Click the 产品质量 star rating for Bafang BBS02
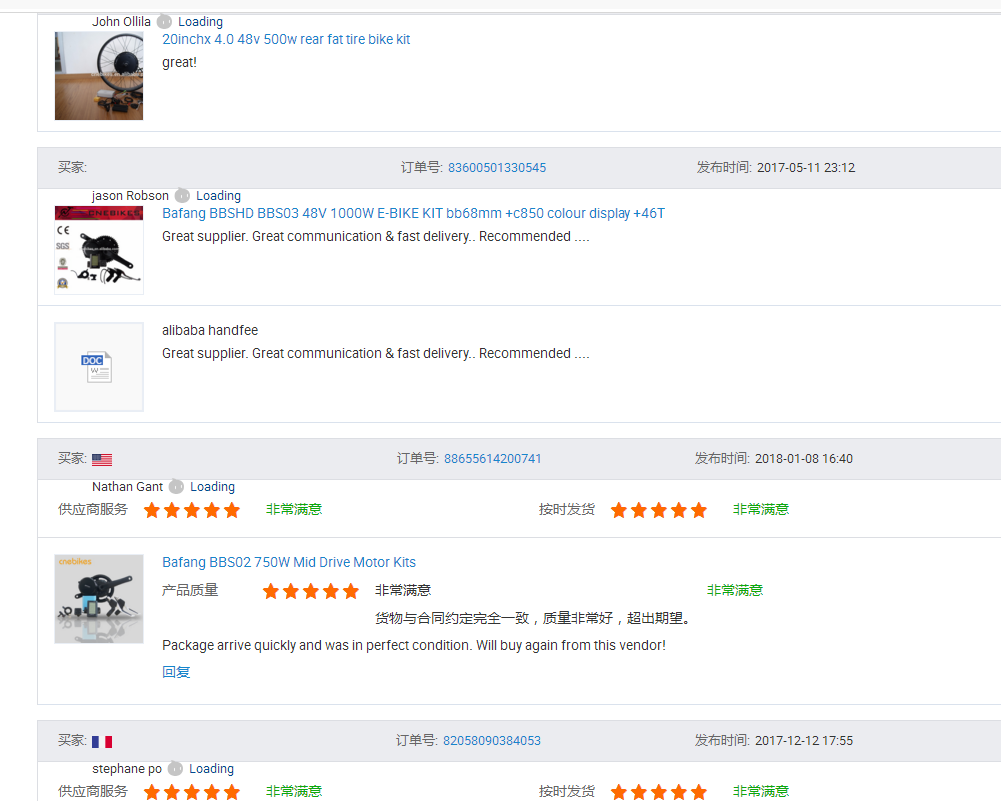 click(311, 591)
